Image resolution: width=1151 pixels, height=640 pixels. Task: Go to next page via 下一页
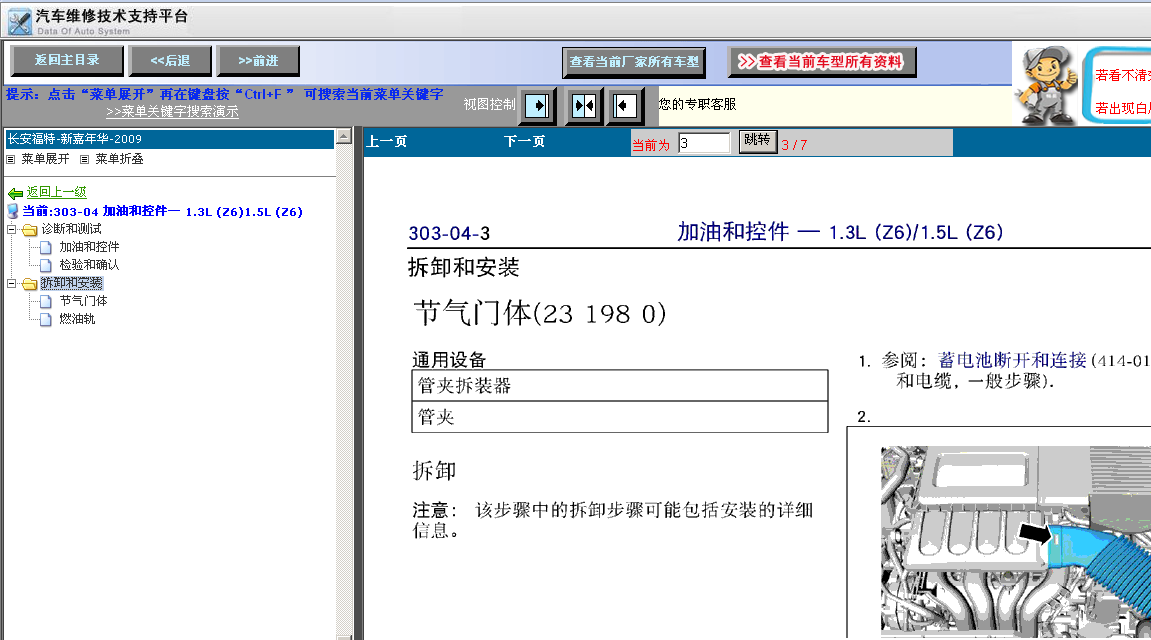(x=525, y=142)
